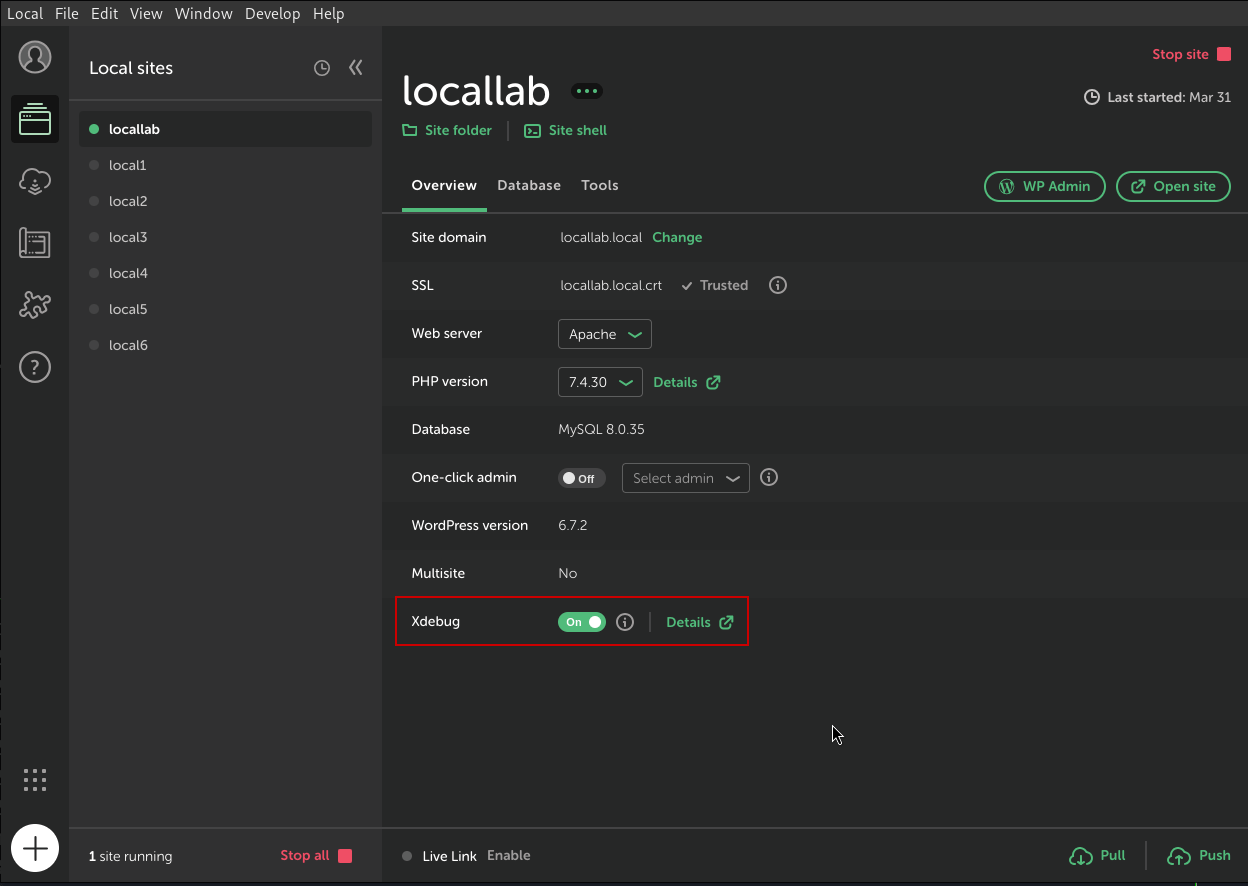Viewport: 1248px width, 886px height.
Task: Enable the One-click admin toggle
Action: pos(582,478)
